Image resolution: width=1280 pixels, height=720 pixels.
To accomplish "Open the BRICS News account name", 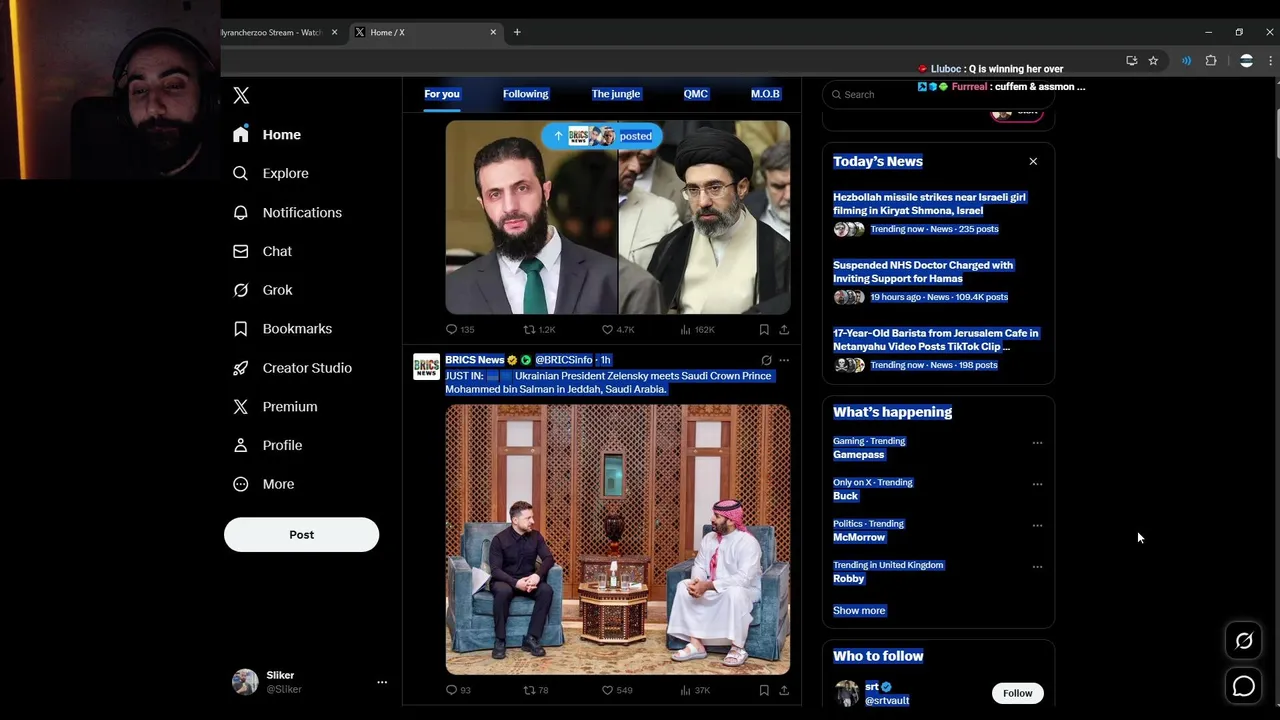I will coord(475,360).
